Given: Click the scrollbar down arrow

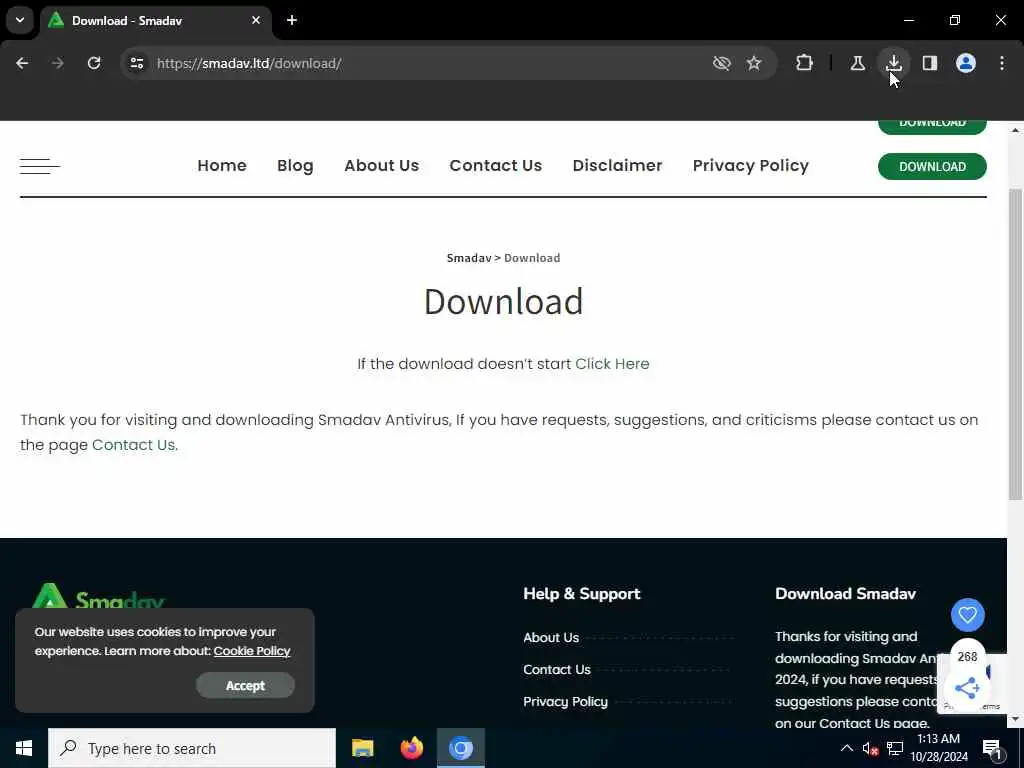Looking at the screenshot, I should [1015, 720].
